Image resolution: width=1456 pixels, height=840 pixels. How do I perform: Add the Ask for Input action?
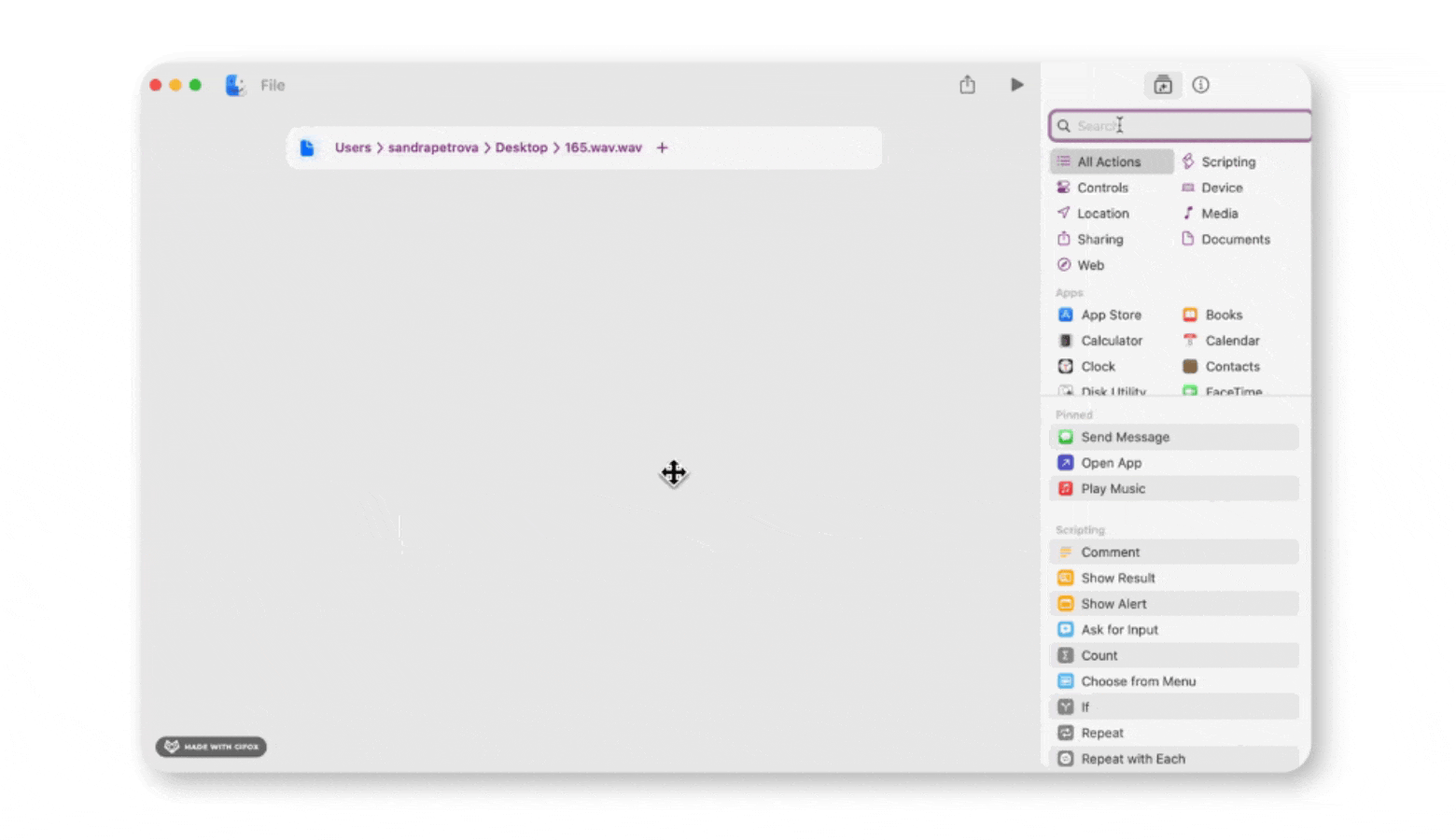(1174, 630)
